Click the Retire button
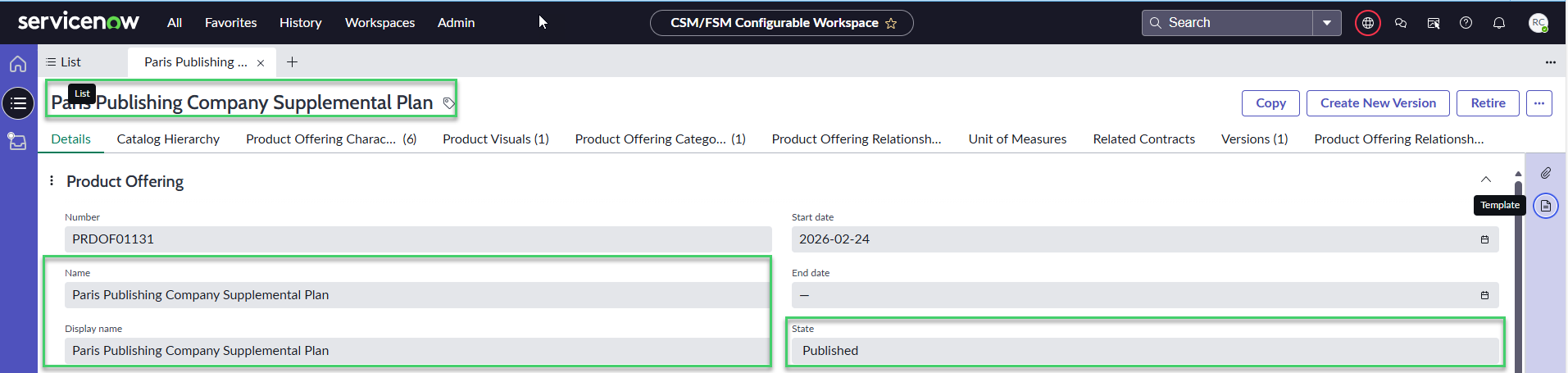The width and height of the screenshot is (1568, 373). tap(1487, 103)
